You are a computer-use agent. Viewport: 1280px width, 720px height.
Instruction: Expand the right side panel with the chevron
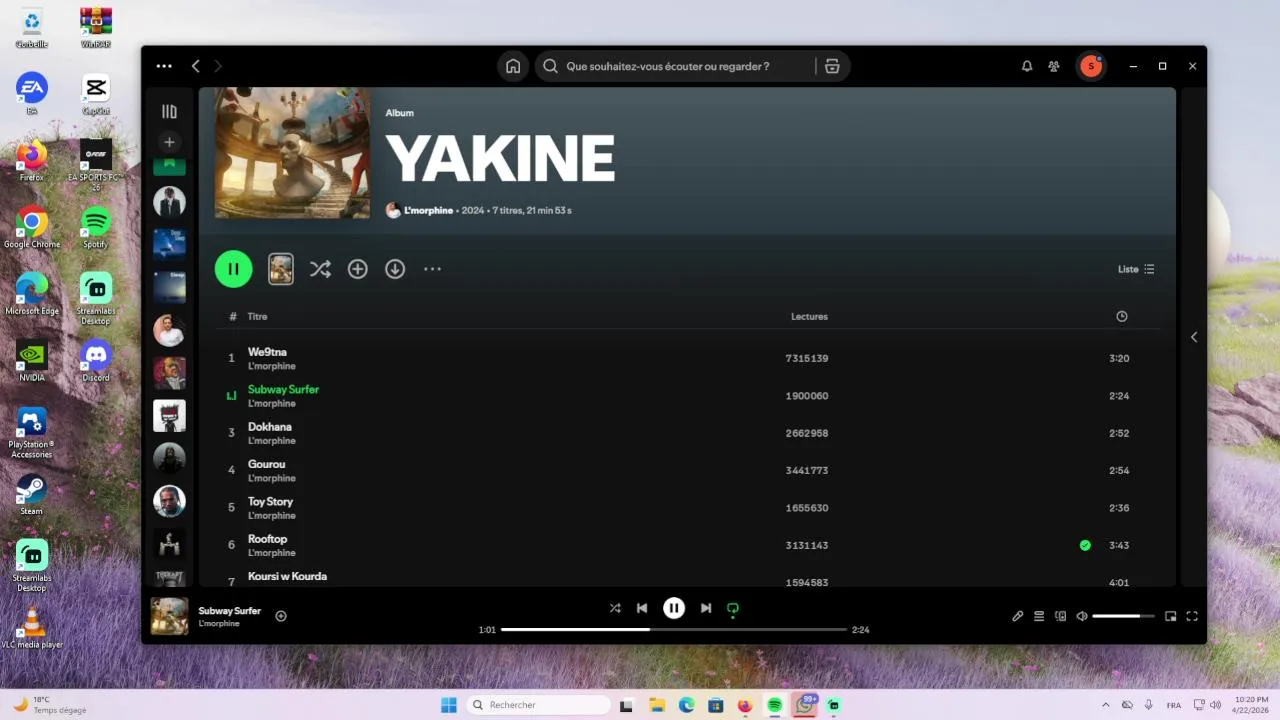1194,337
